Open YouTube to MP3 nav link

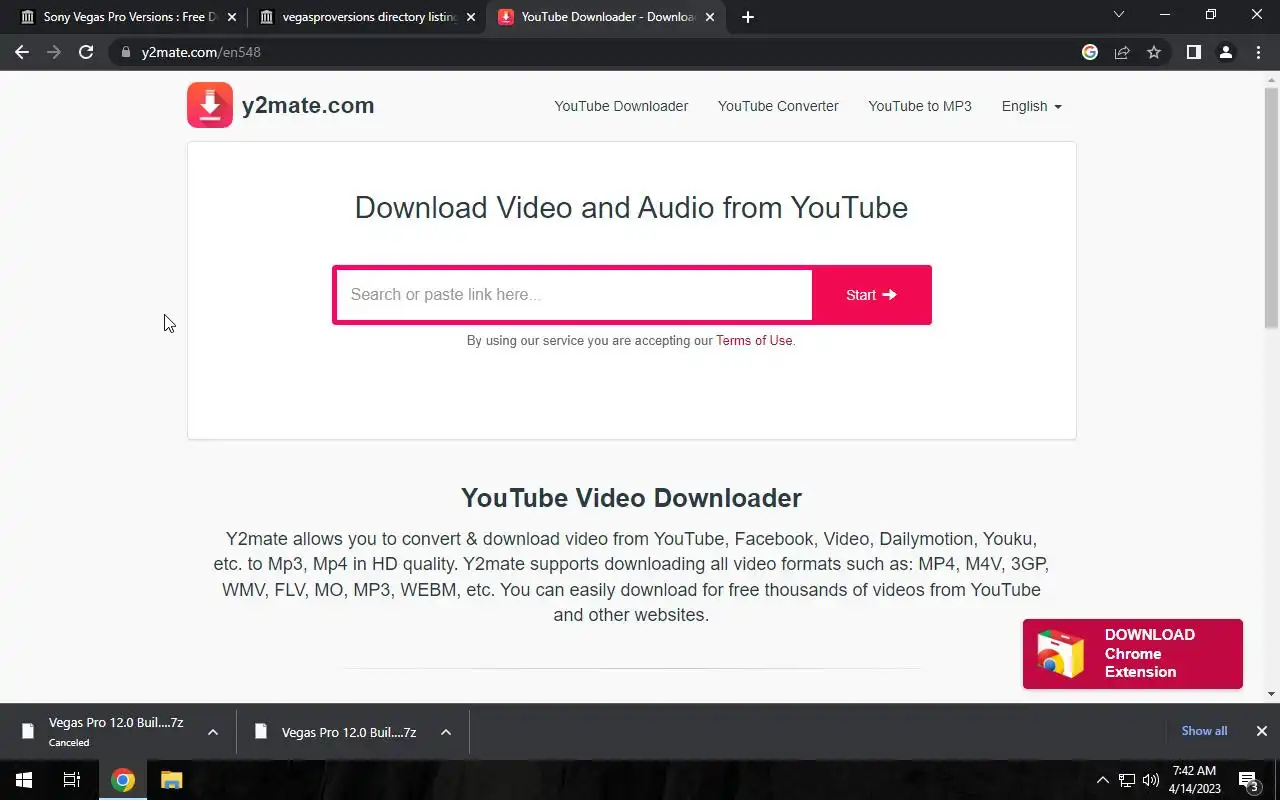(920, 106)
